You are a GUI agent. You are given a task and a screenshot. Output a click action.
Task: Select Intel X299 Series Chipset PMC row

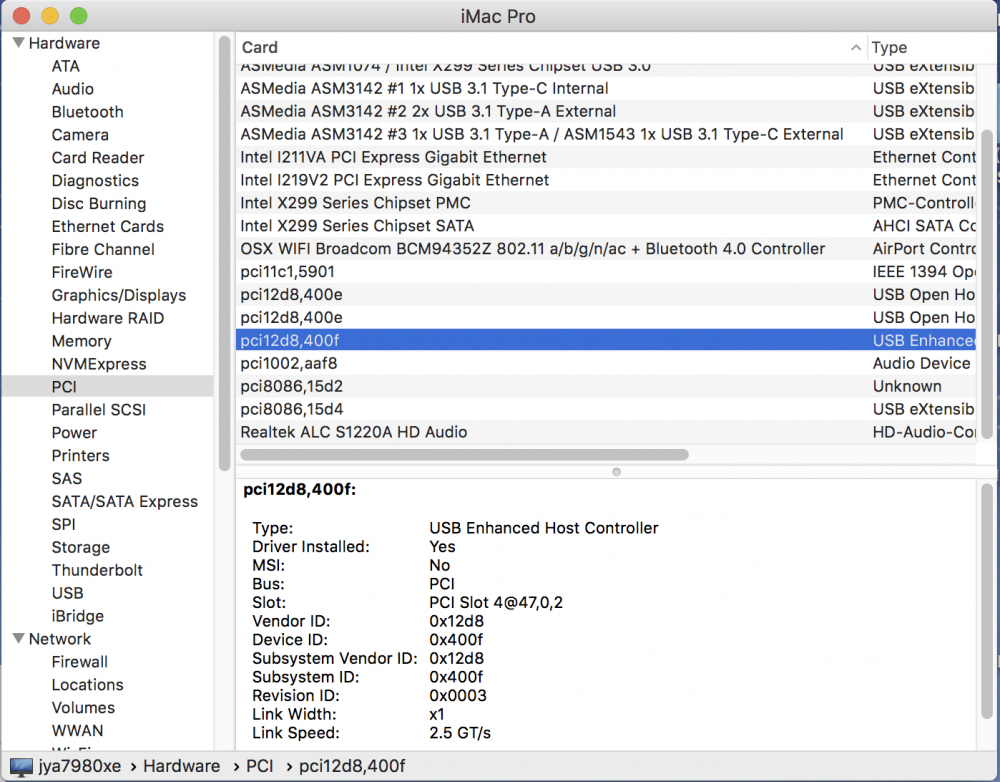coord(606,203)
